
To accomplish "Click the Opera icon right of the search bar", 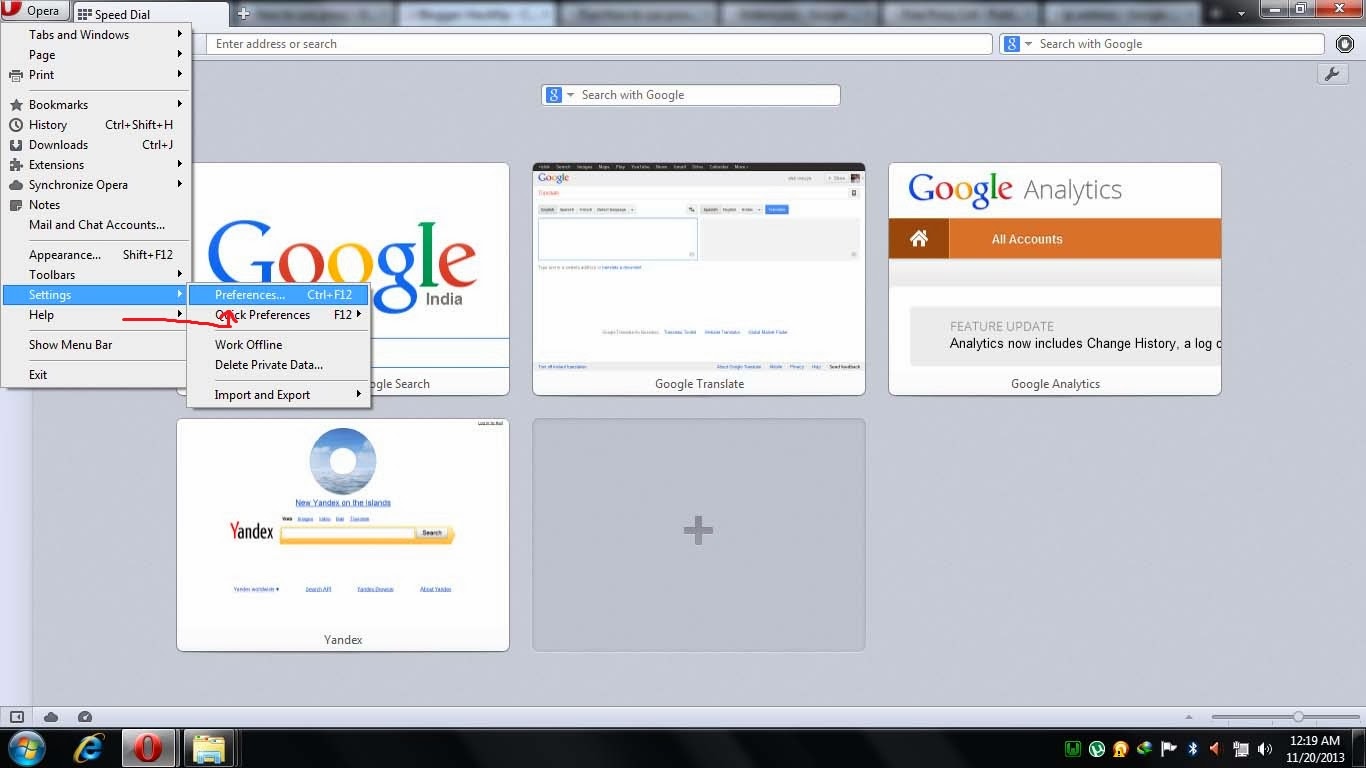I will click(x=1345, y=44).
